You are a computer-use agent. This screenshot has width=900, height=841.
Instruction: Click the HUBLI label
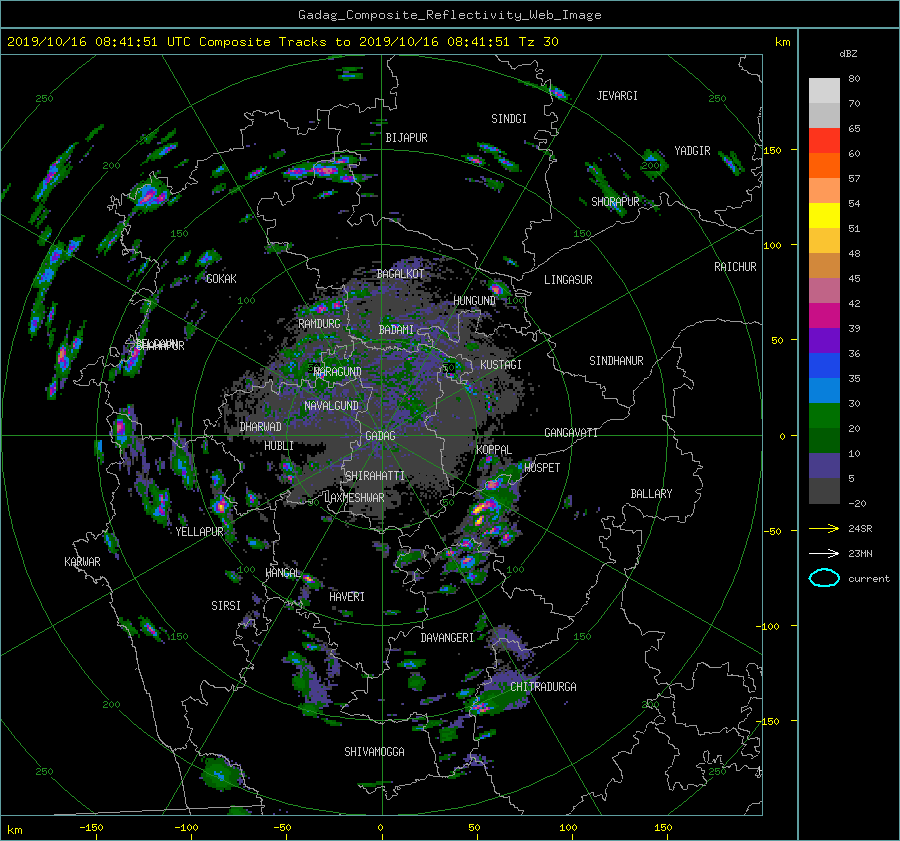tap(278, 446)
